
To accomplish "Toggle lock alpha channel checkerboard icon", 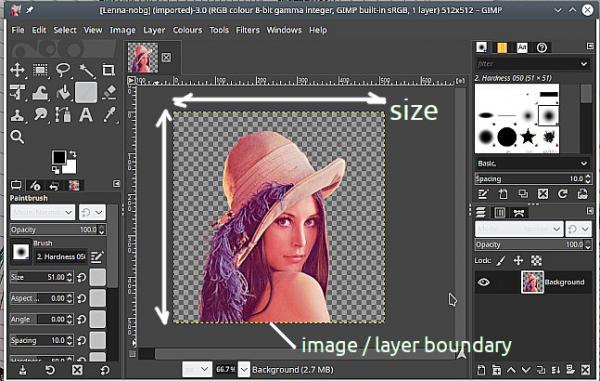I will coord(536,261).
